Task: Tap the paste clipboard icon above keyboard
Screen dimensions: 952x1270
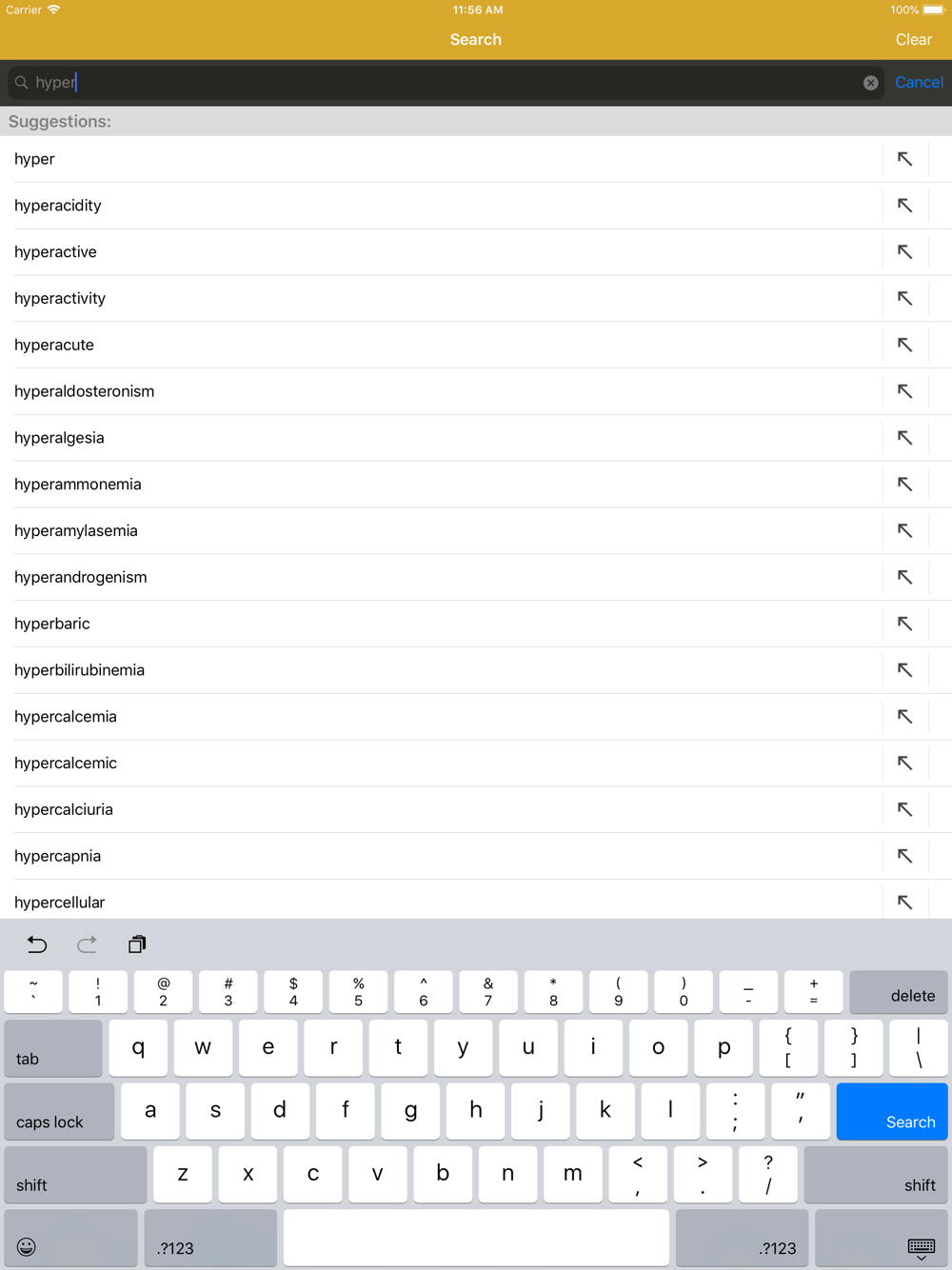Action: tap(137, 944)
